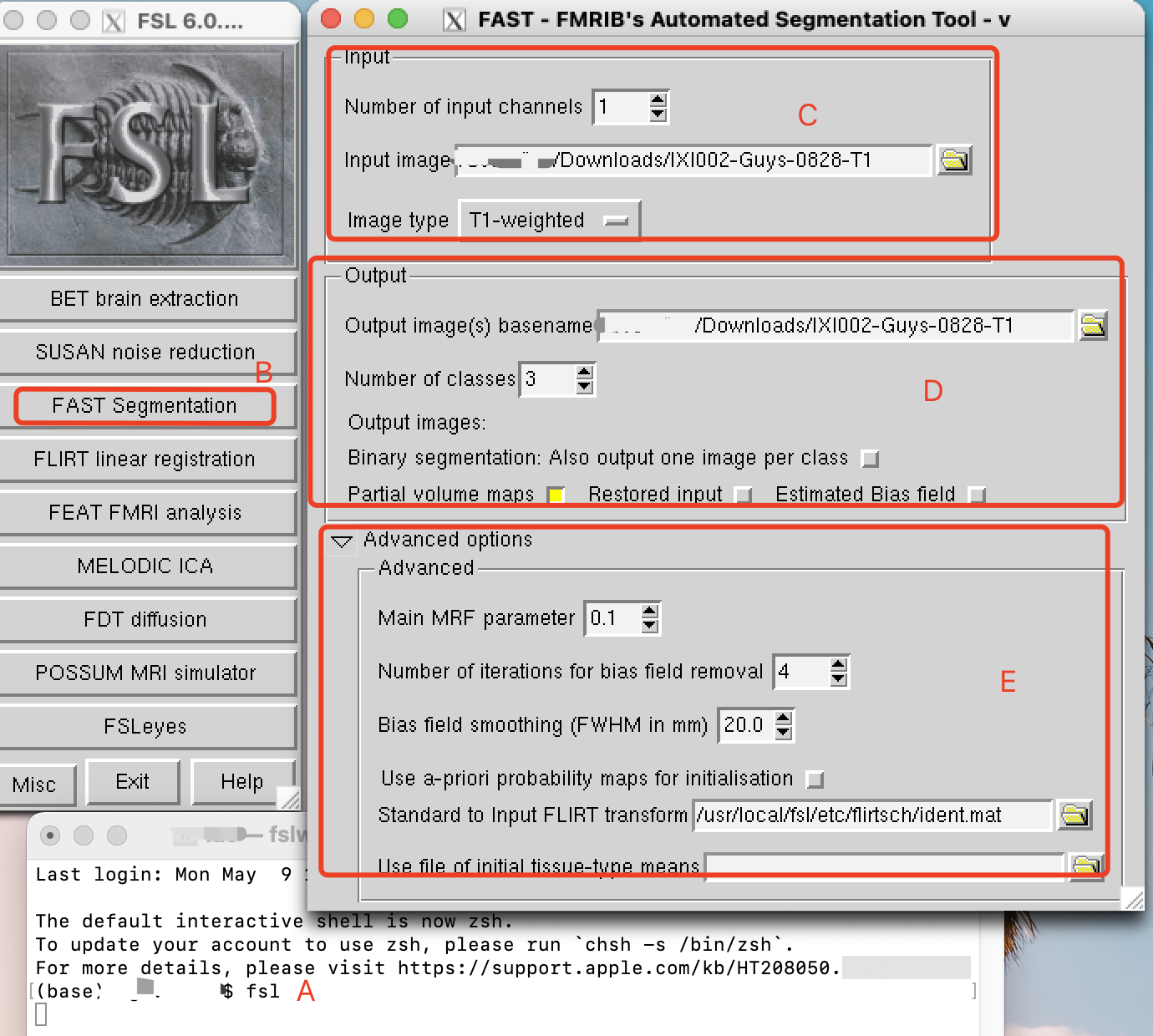Image resolution: width=1153 pixels, height=1036 pixels.
Task: Maximize the FAST window with green button
Action: click(398, 18)
